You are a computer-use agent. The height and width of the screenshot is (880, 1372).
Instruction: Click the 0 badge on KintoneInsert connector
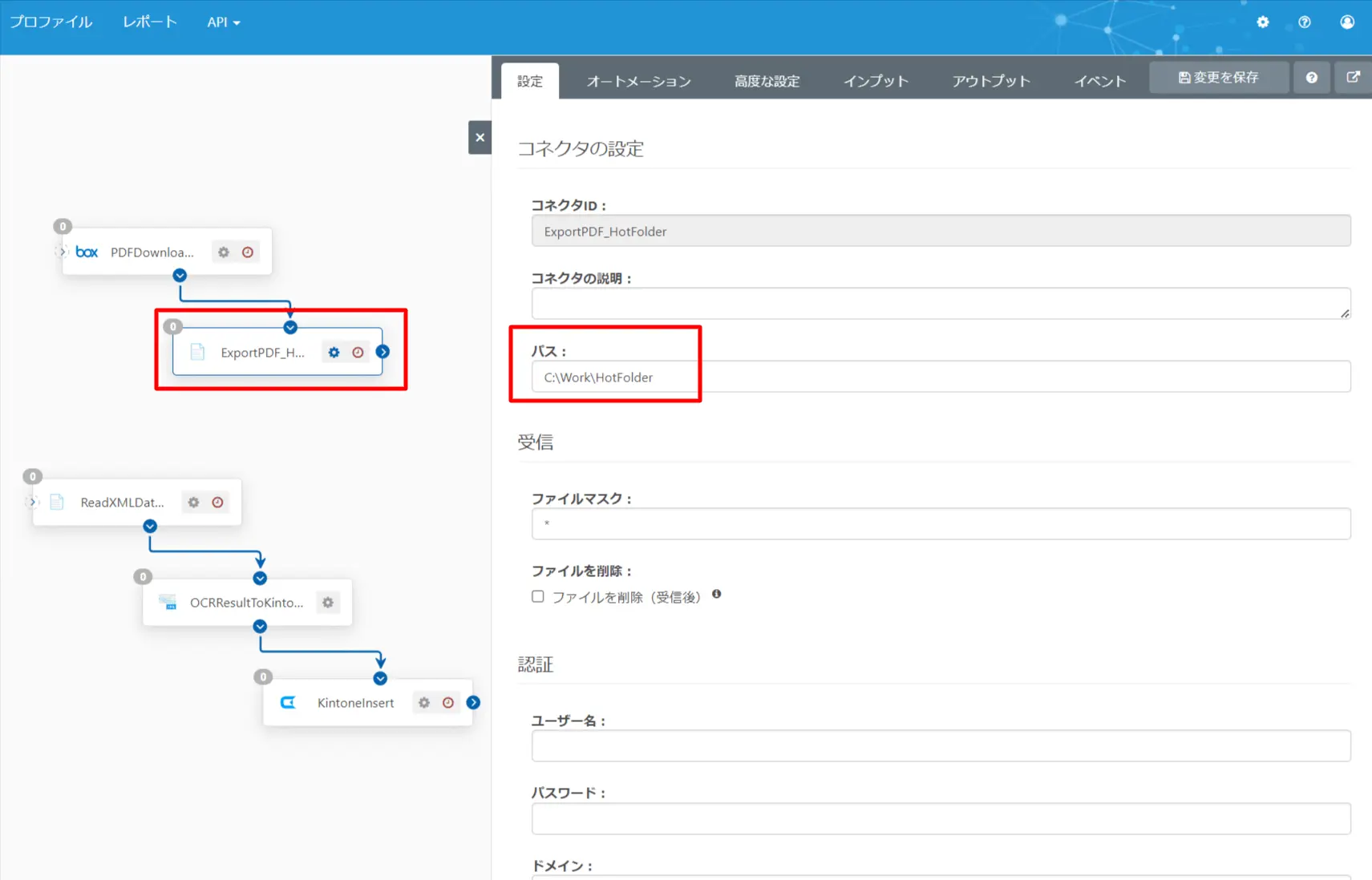pos(263,677)
